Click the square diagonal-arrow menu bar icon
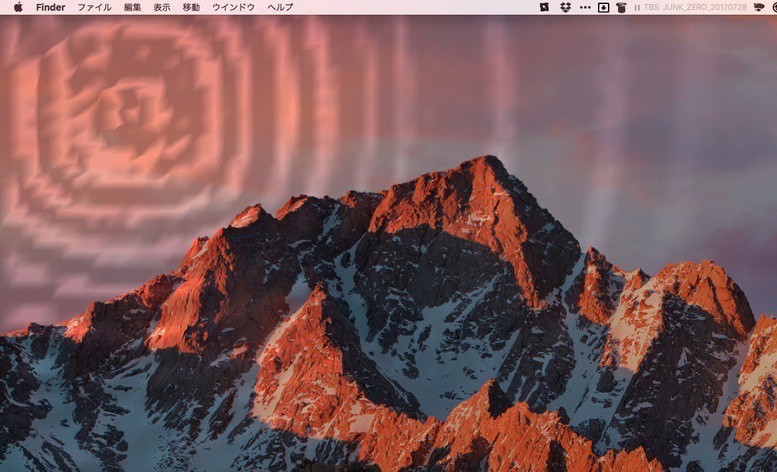Image resolution: width=777 pixels, height=472 pixels. click(544, 7)
